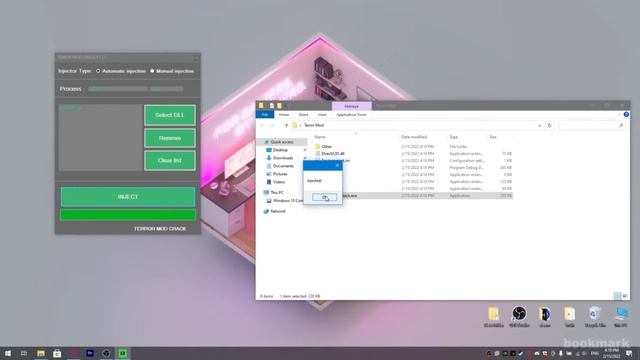This screenshot has width=640, height=360.
Task: Open the OBS Studio desktop shortcut
Action: (519, 317)
